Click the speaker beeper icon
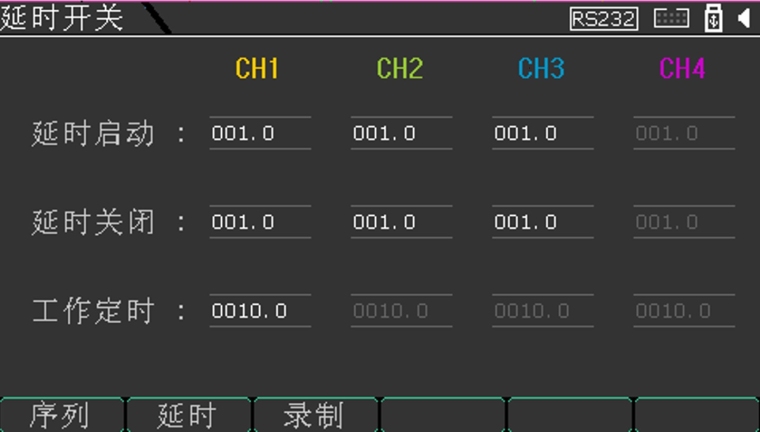The width and height of the screenshot is (760, 432). [x=743, y=18]
